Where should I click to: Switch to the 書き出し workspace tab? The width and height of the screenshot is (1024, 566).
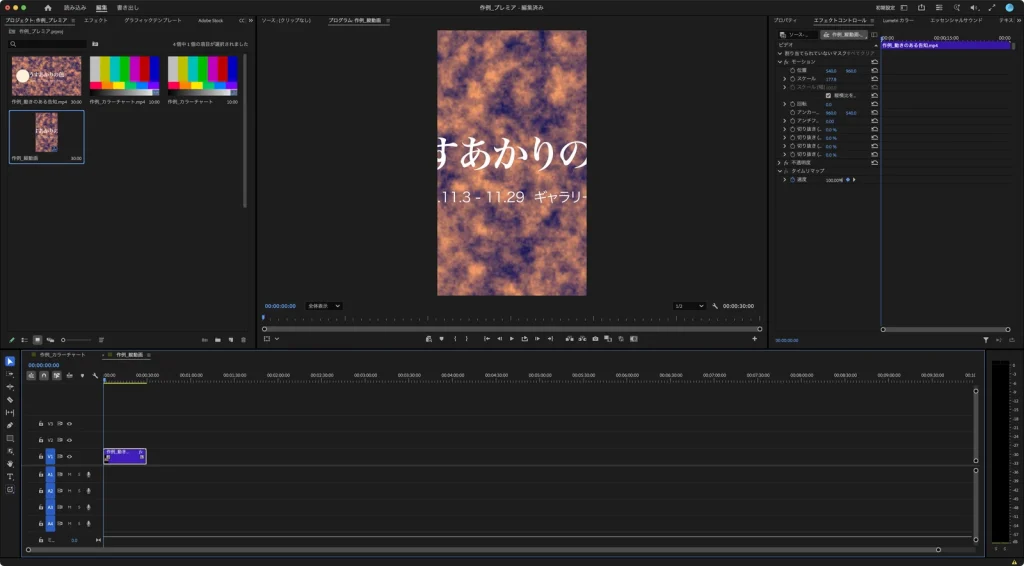(128, 8)
